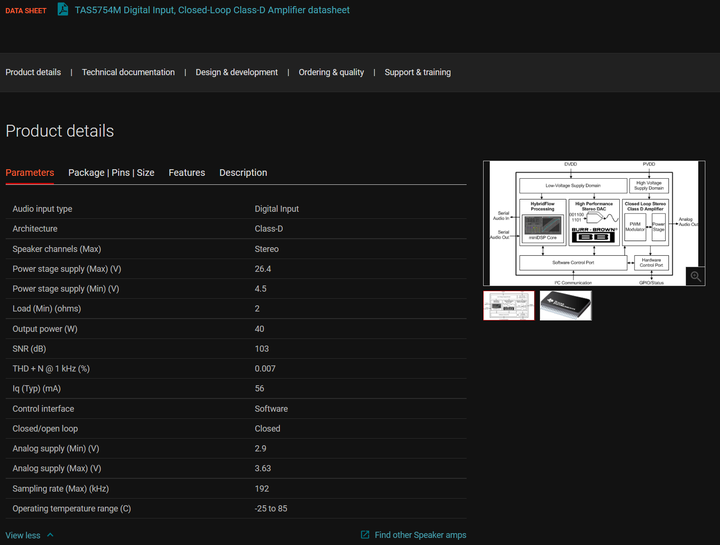Select the block diagram thumbnail
Viewport: 720px width, 545px height.
[509, 305]
